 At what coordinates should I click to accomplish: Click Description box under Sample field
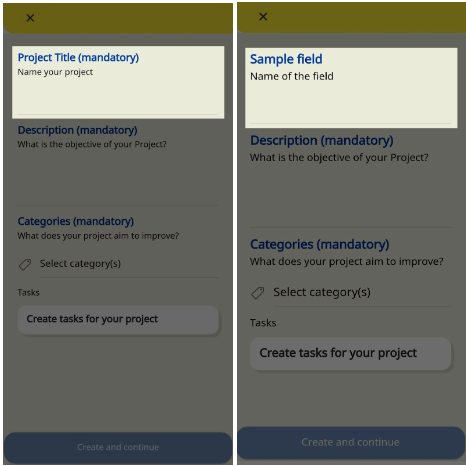350,181
